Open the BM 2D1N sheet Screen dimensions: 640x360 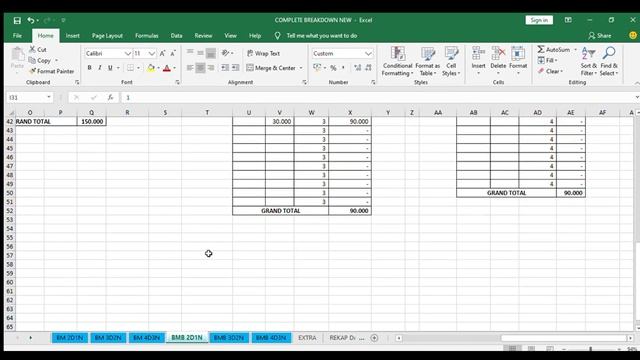pyautogui.click(x=69, y=338)
